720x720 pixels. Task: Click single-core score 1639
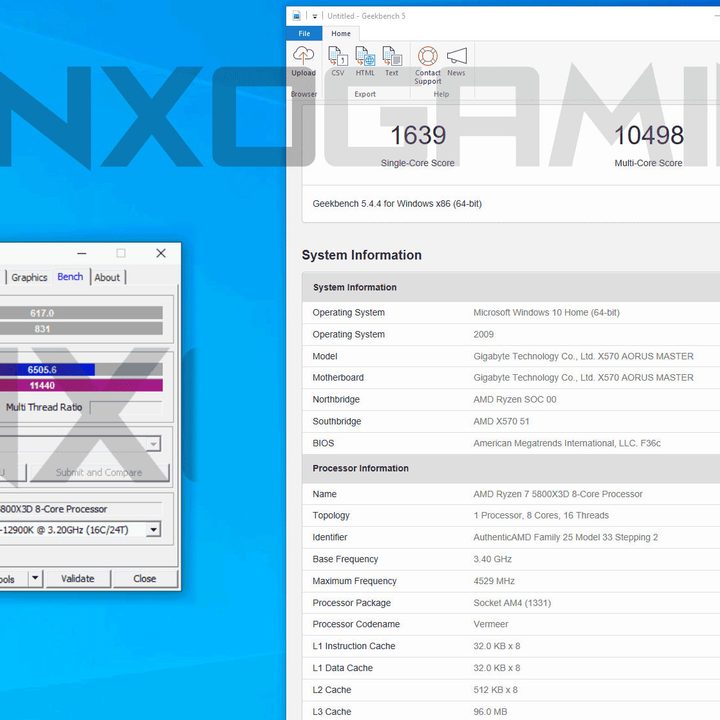[x=418, y=135]
